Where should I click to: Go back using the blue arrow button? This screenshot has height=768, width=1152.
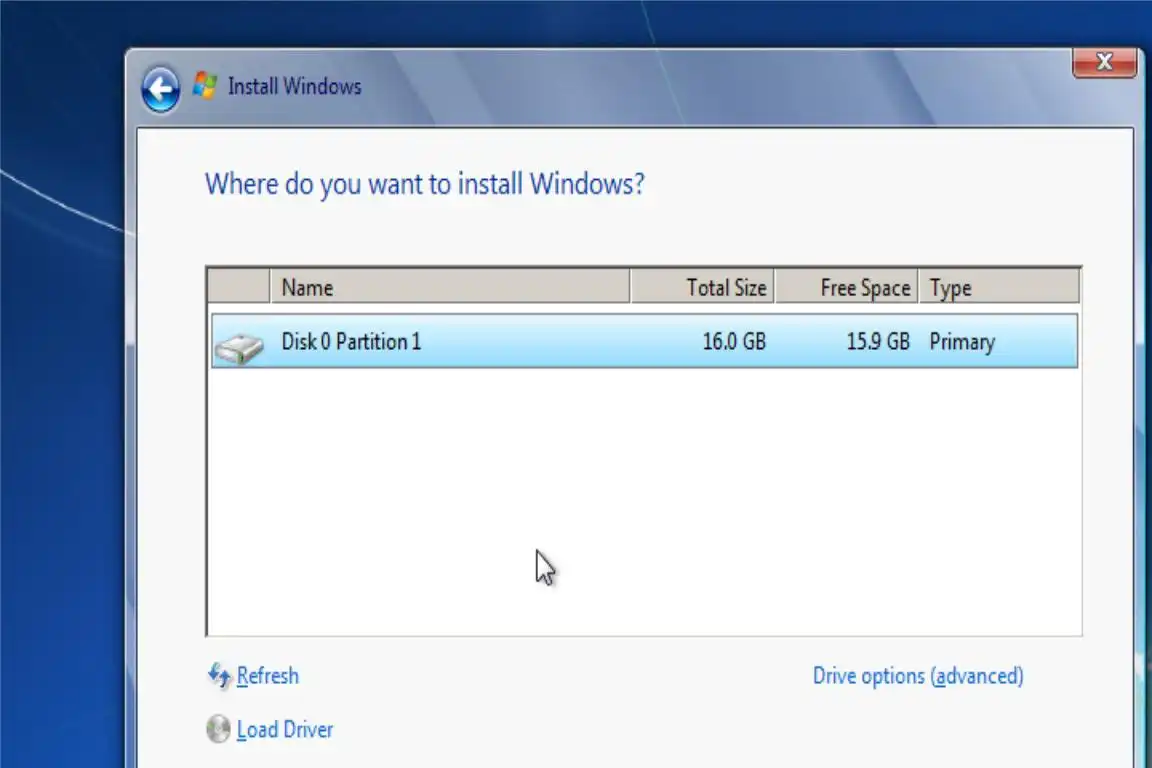[x=160, y=90]
